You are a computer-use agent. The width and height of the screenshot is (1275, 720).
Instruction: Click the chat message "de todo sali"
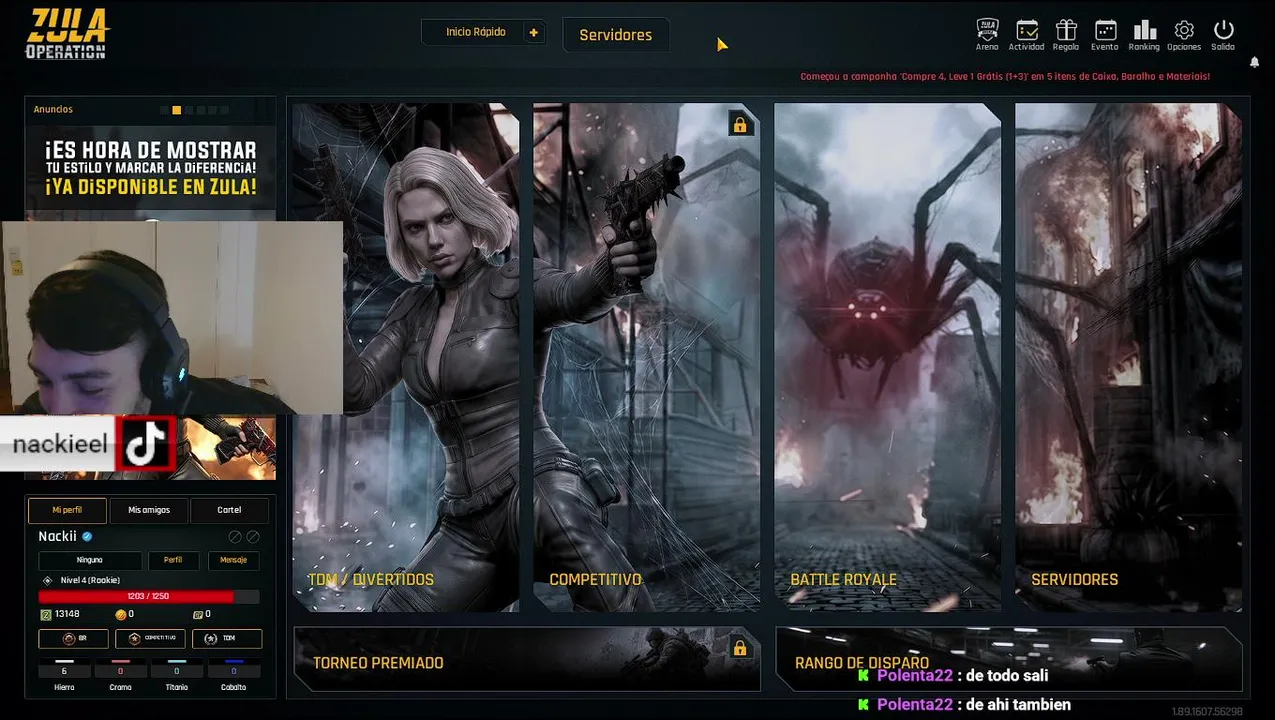1006,676
